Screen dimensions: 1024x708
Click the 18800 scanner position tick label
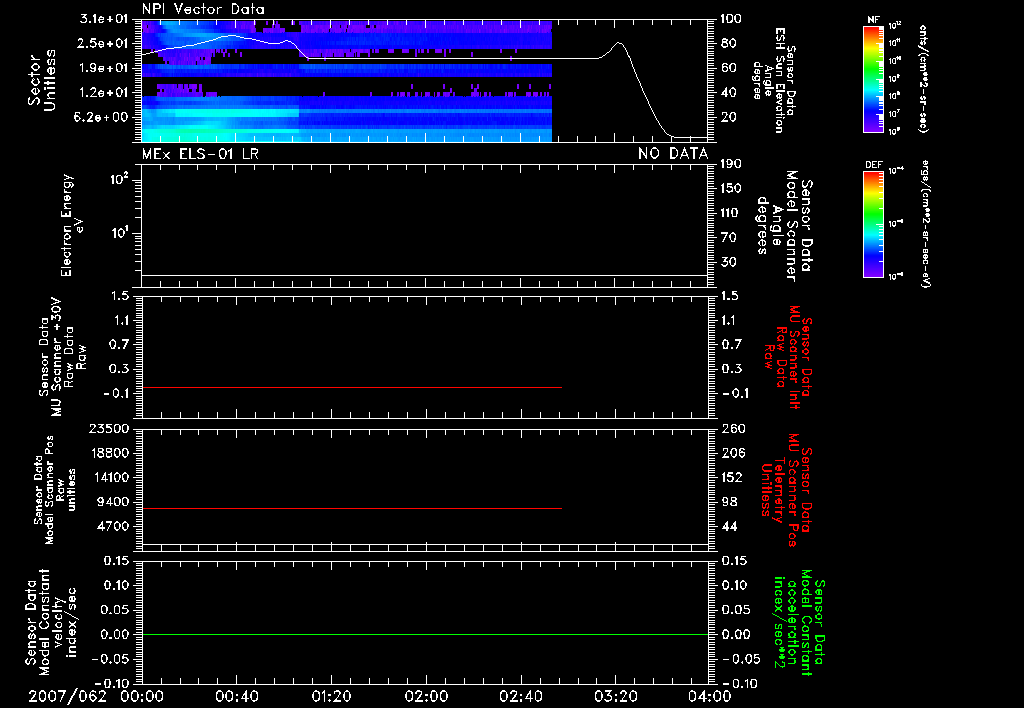[x=110, y=453]
